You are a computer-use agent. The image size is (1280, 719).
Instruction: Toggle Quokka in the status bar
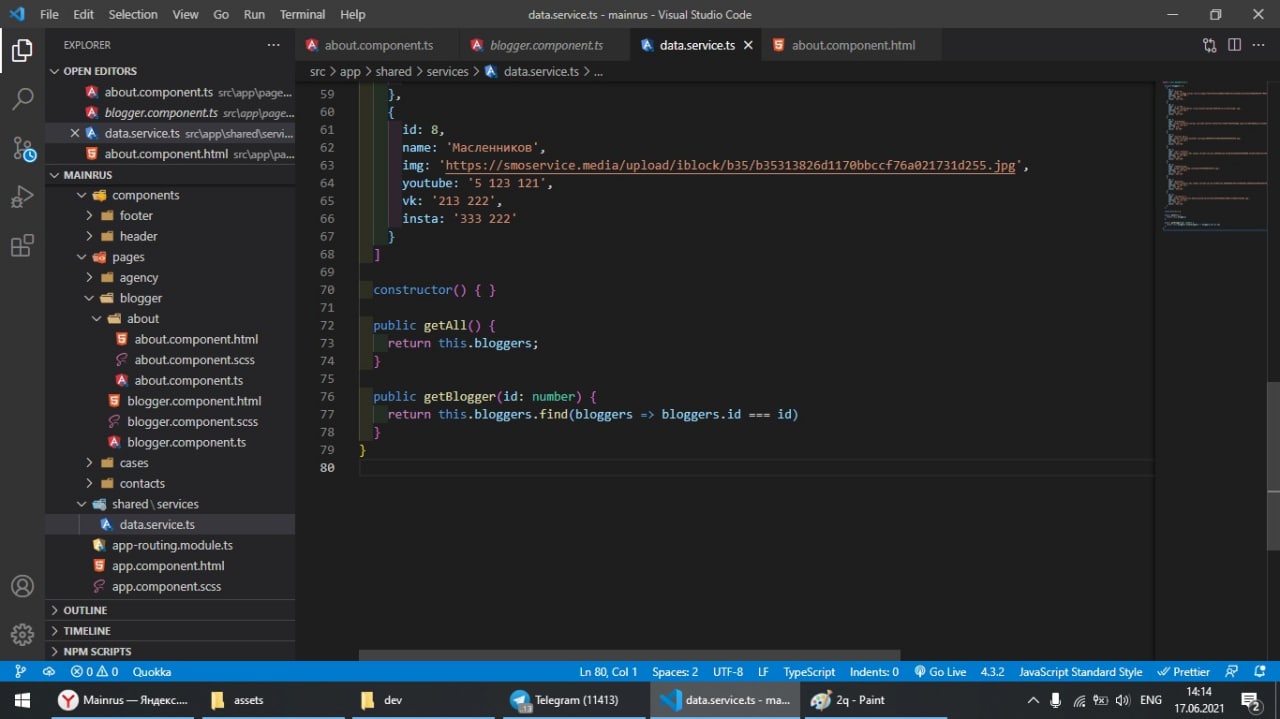(x=152, y=672)
